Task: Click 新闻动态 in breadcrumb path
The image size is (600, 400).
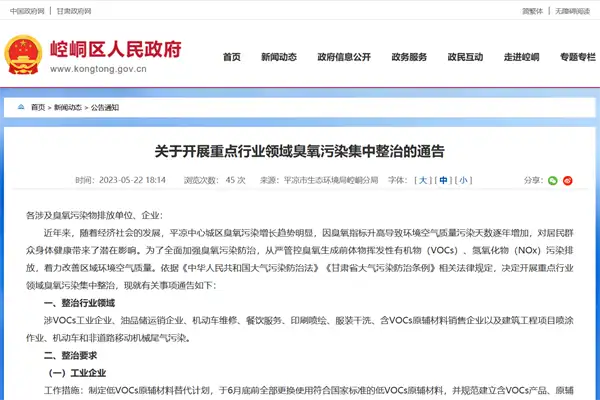Action: (x=68, y=106)
